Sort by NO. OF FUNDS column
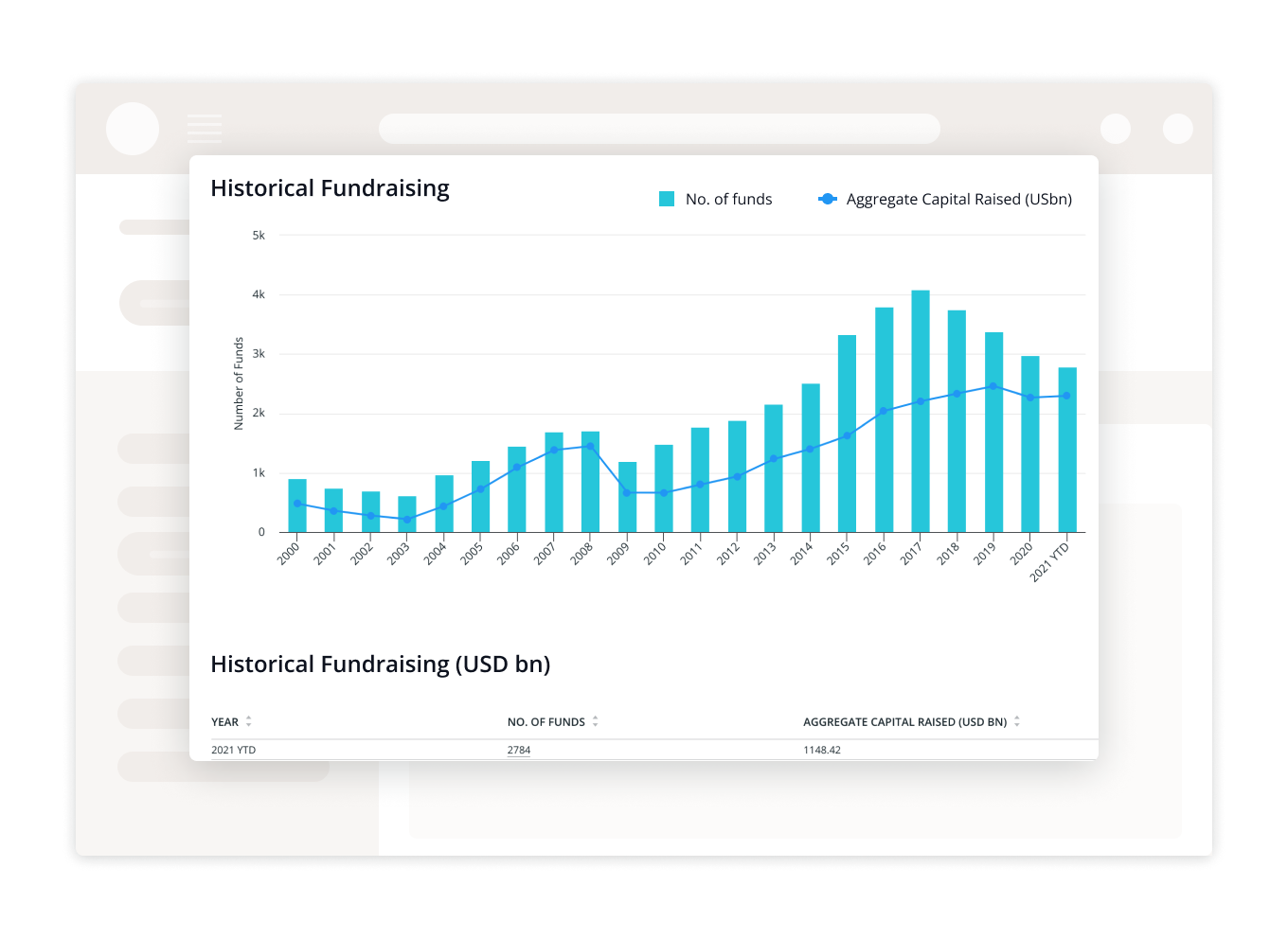 [x=552, y=721]
